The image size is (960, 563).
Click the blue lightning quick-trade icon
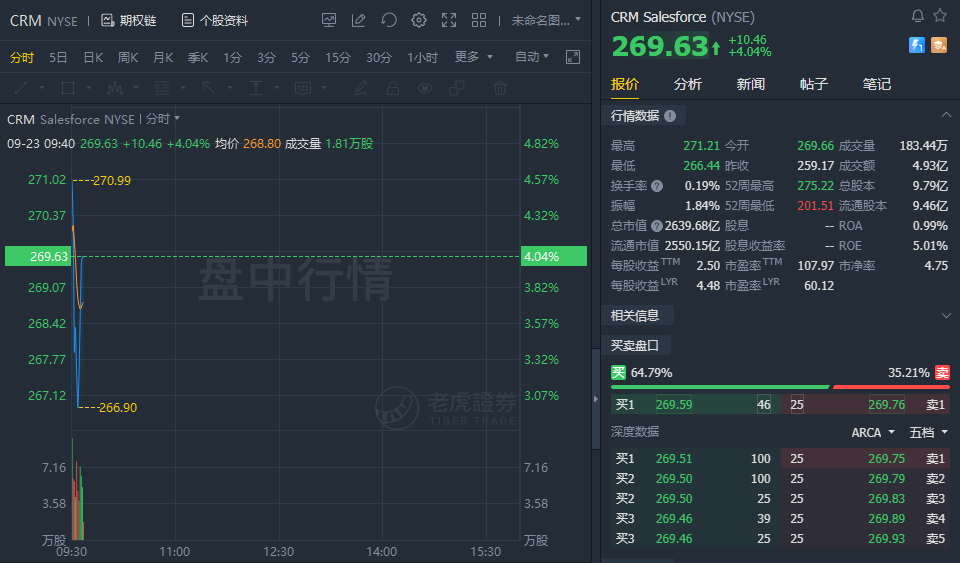917,45
